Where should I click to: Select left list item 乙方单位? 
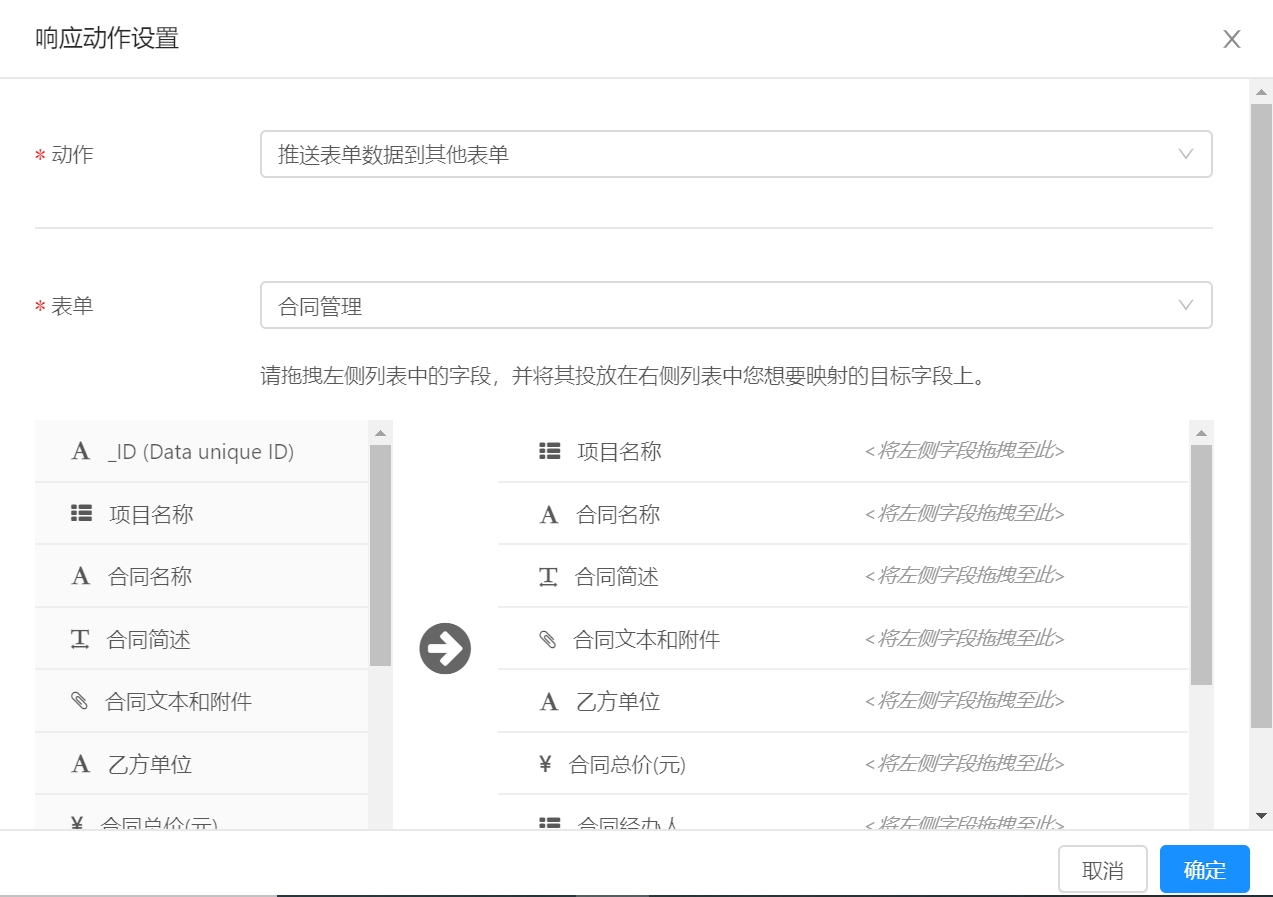[150, 765]
